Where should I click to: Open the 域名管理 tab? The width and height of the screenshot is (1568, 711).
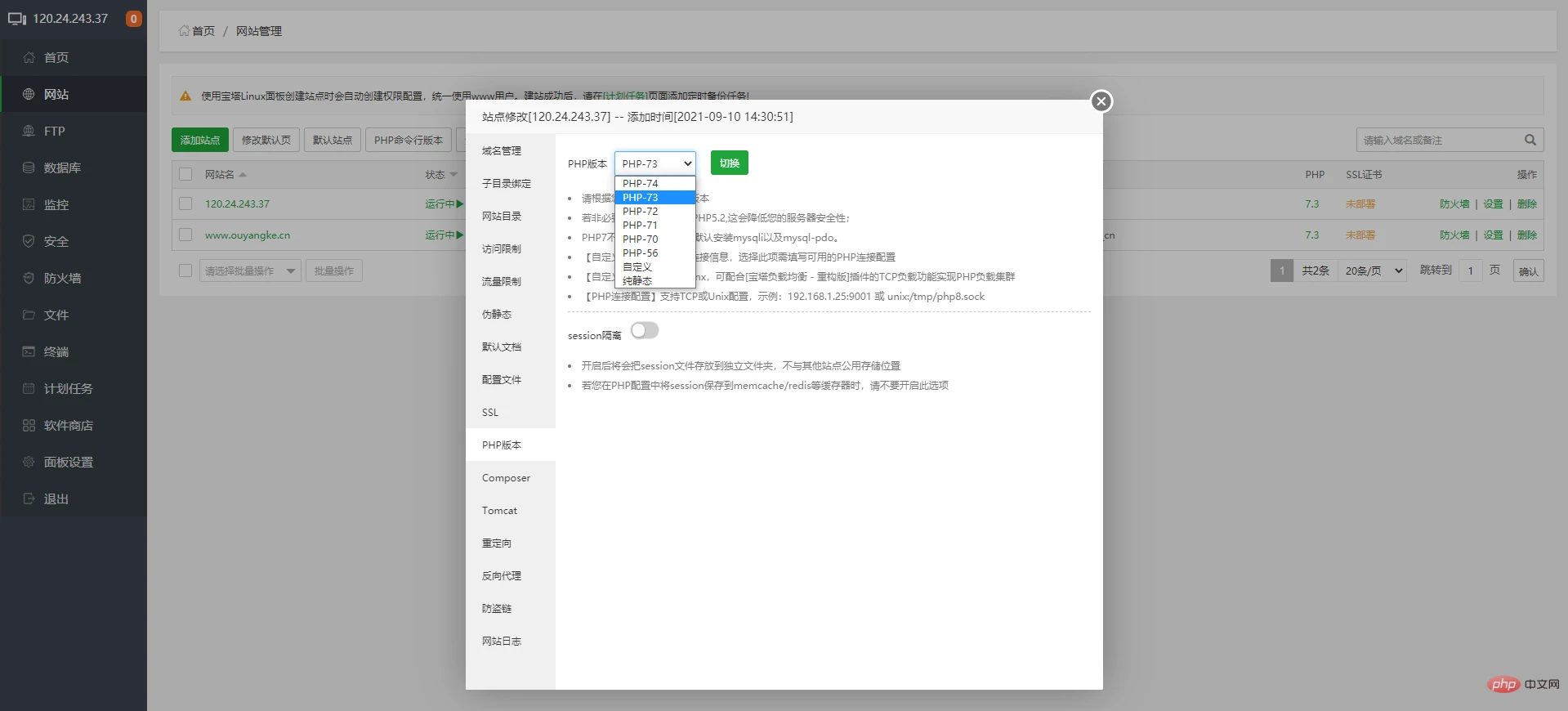click(x=511, y=150)
